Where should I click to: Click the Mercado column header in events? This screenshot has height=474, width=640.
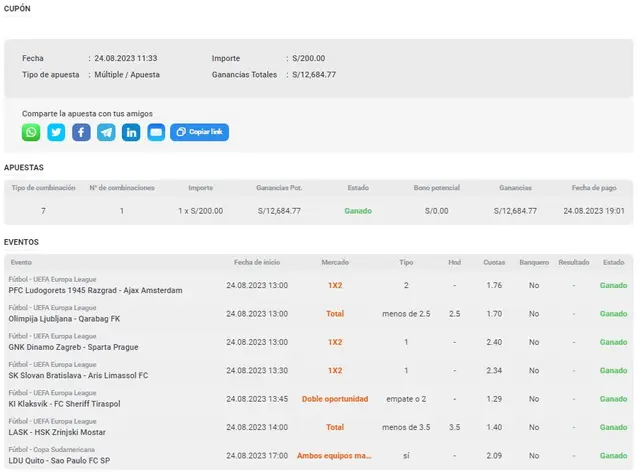point(335,262)
